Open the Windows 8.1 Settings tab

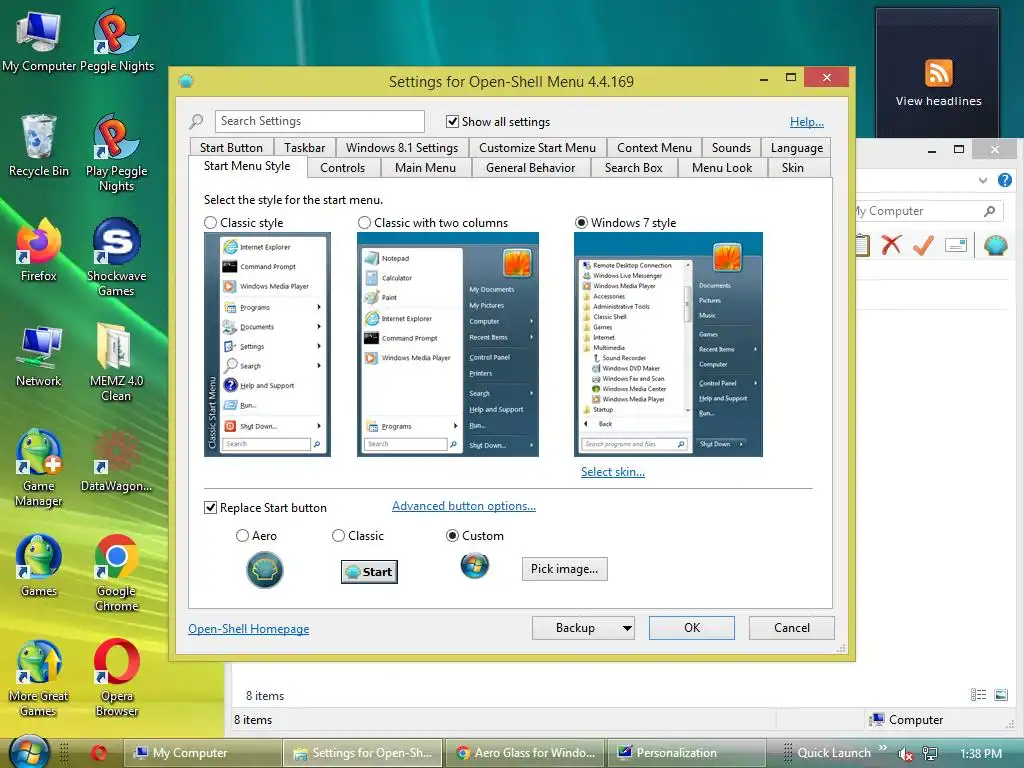(402, 148)
